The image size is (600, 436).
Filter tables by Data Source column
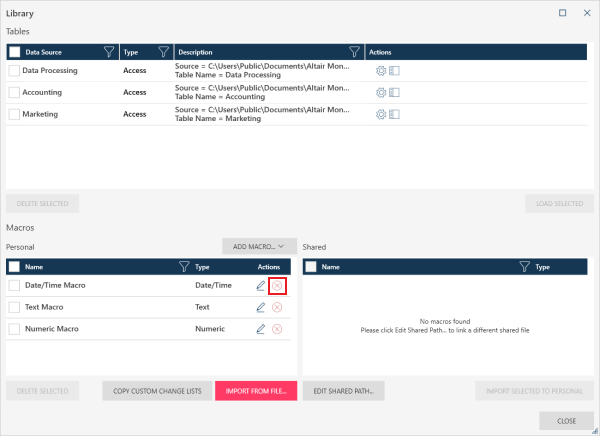[x=110, y=51]
